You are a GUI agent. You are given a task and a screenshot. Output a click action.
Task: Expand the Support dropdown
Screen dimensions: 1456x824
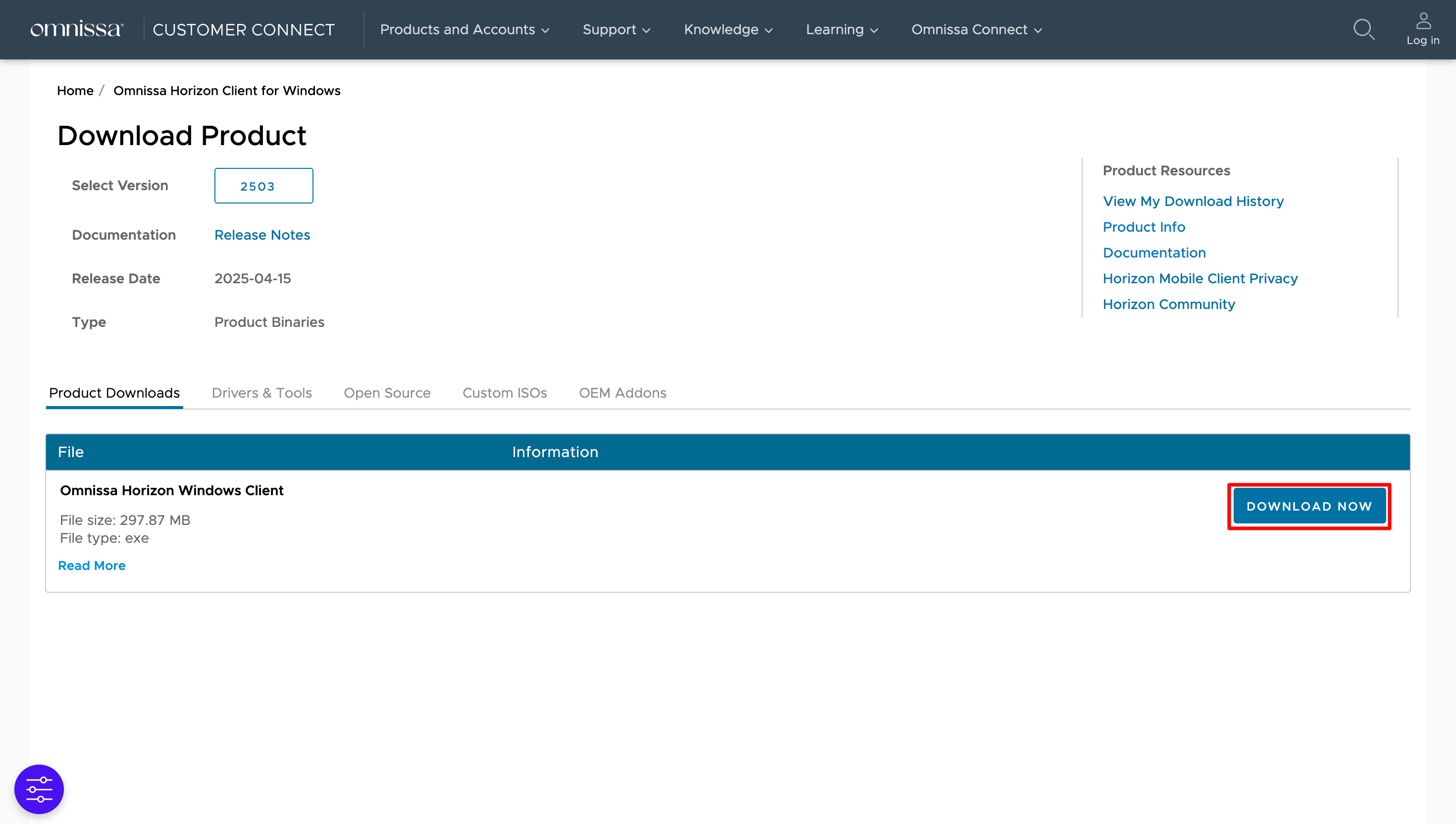616,29
